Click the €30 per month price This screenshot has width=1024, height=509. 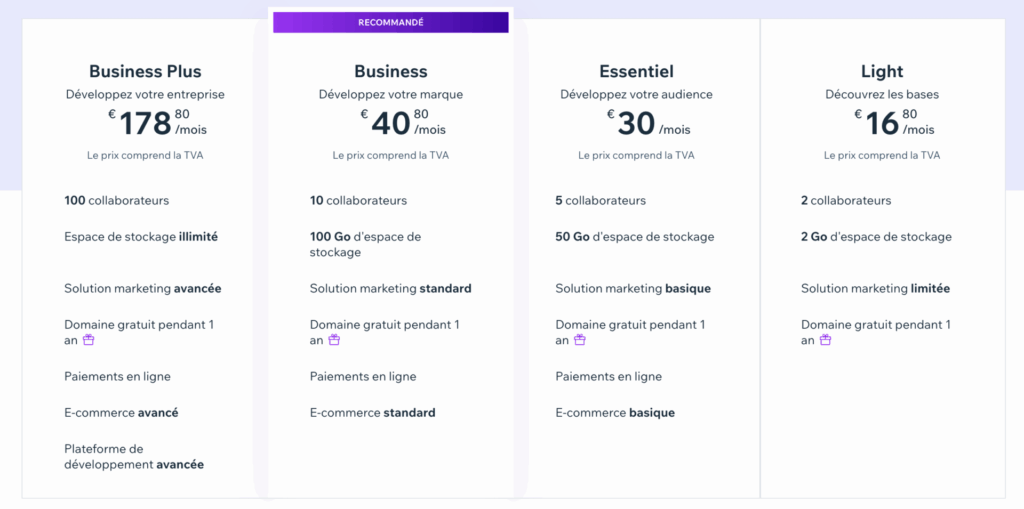coord(648,123)
